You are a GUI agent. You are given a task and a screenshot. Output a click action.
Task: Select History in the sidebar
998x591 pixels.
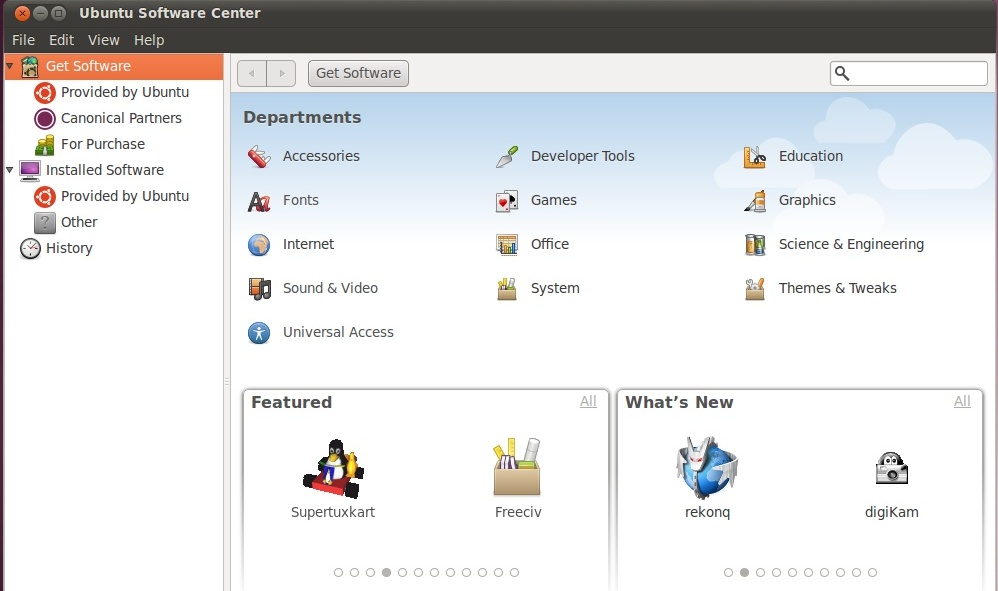pyautogui.click(x=69, y=248)
